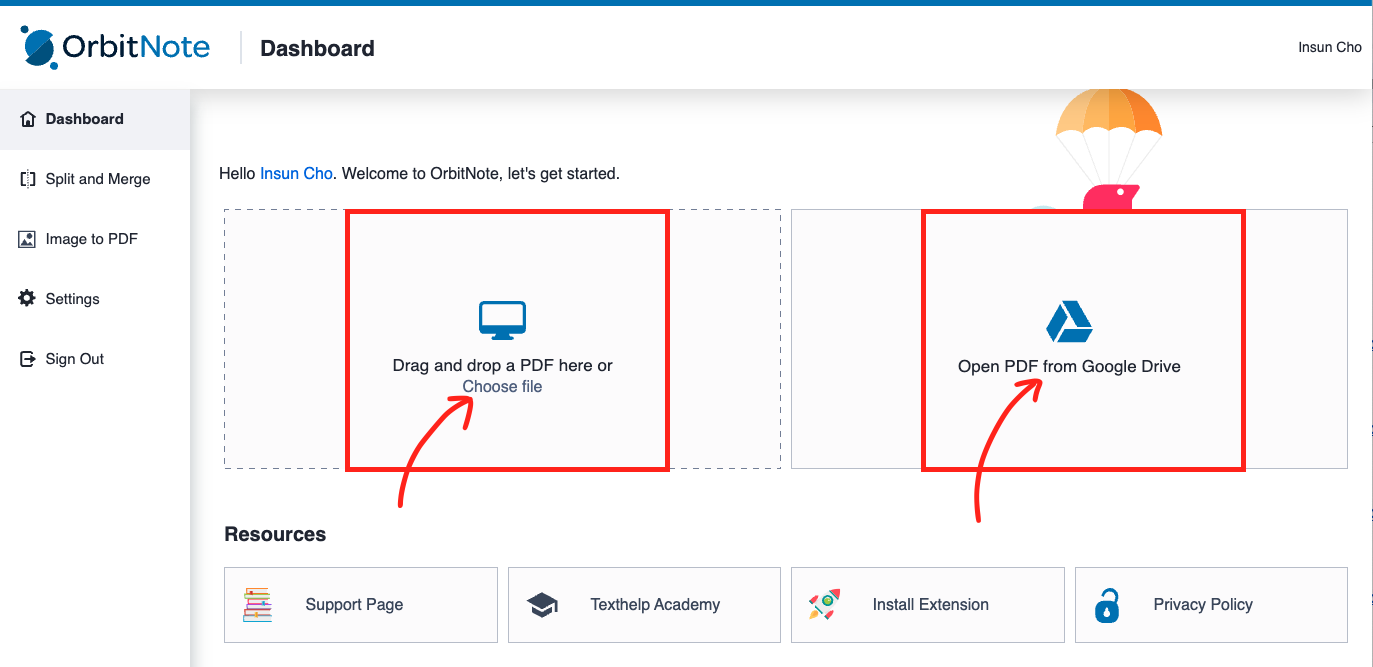Click the rocket Install Extension icon
The image size is (1373, 667).
tap(824, 604)
